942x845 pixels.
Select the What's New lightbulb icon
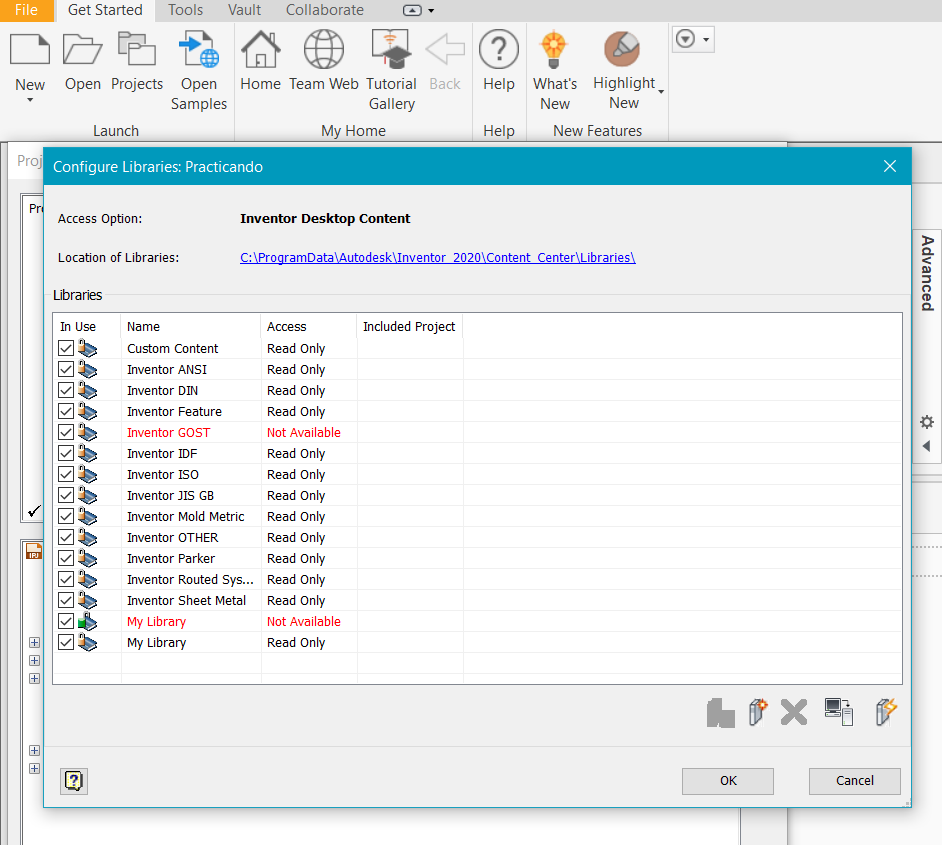point(555,48)
